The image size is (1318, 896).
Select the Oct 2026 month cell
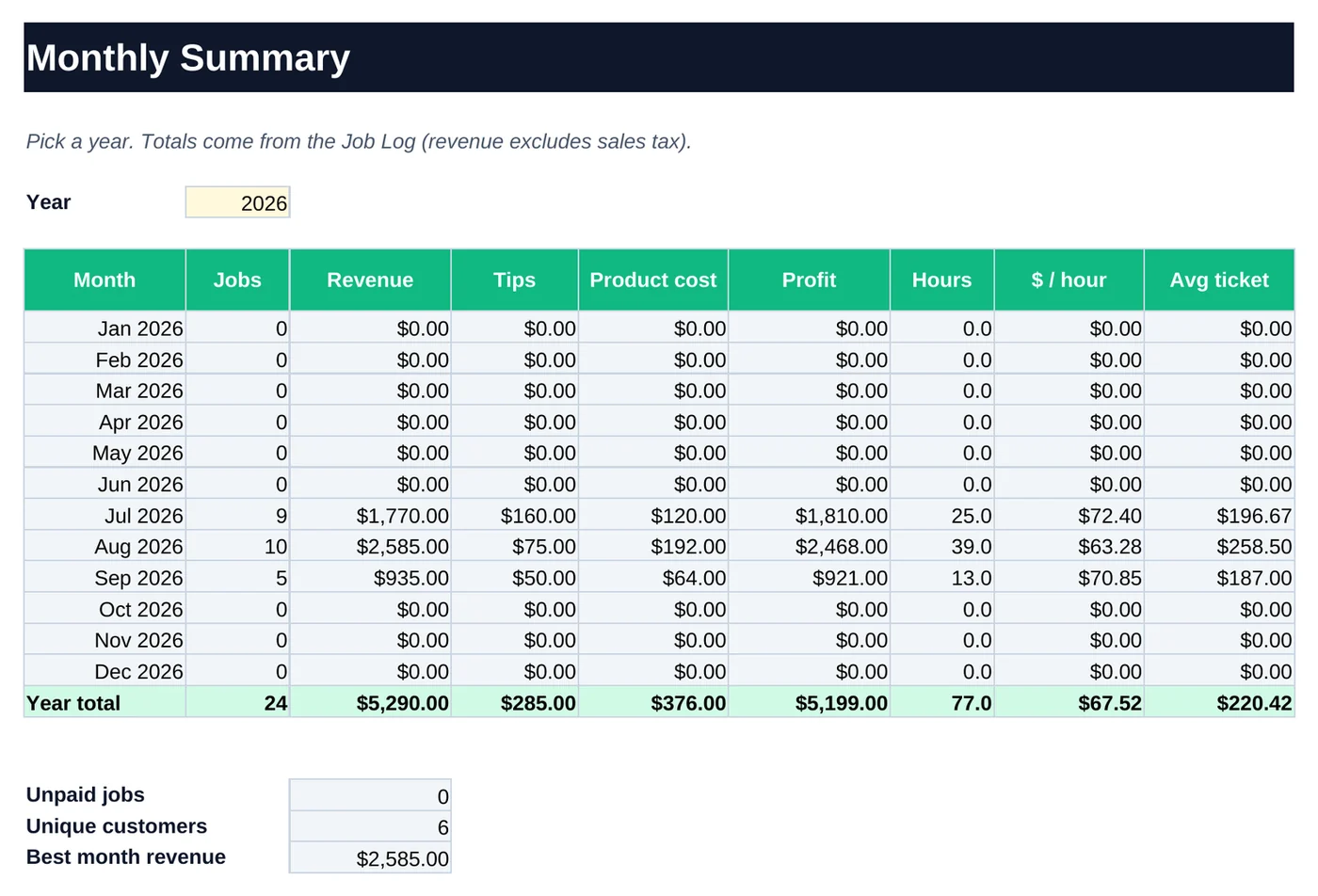[x=104, y=609]
